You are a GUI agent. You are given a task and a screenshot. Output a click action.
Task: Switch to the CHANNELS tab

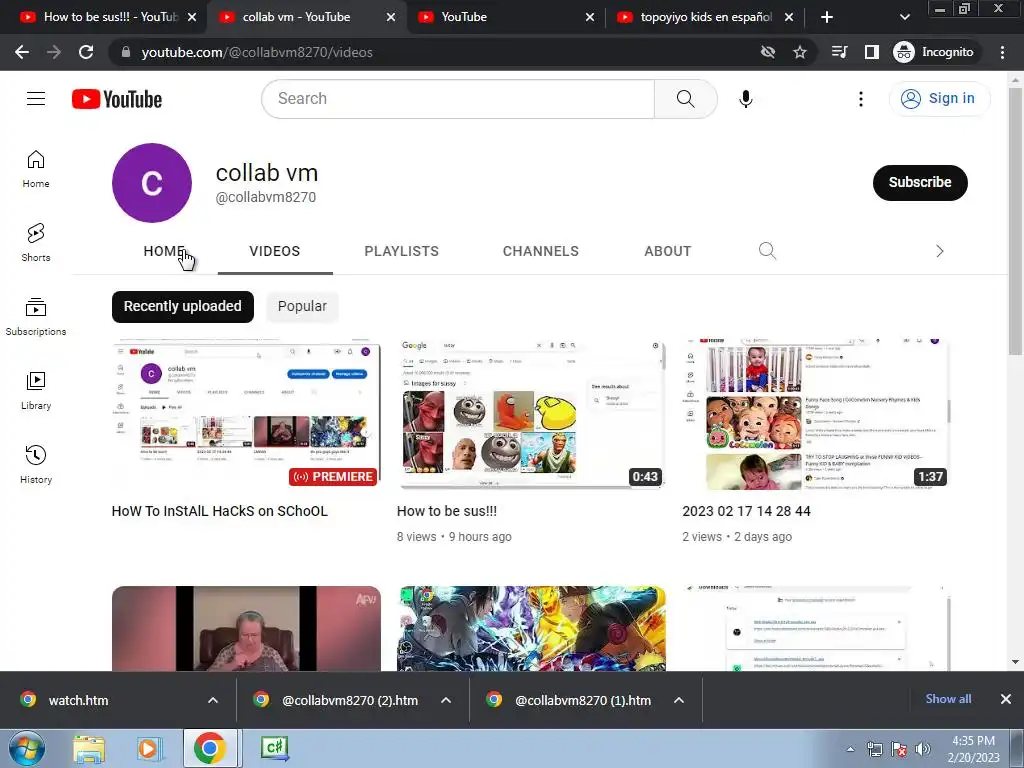pos(541,251)
